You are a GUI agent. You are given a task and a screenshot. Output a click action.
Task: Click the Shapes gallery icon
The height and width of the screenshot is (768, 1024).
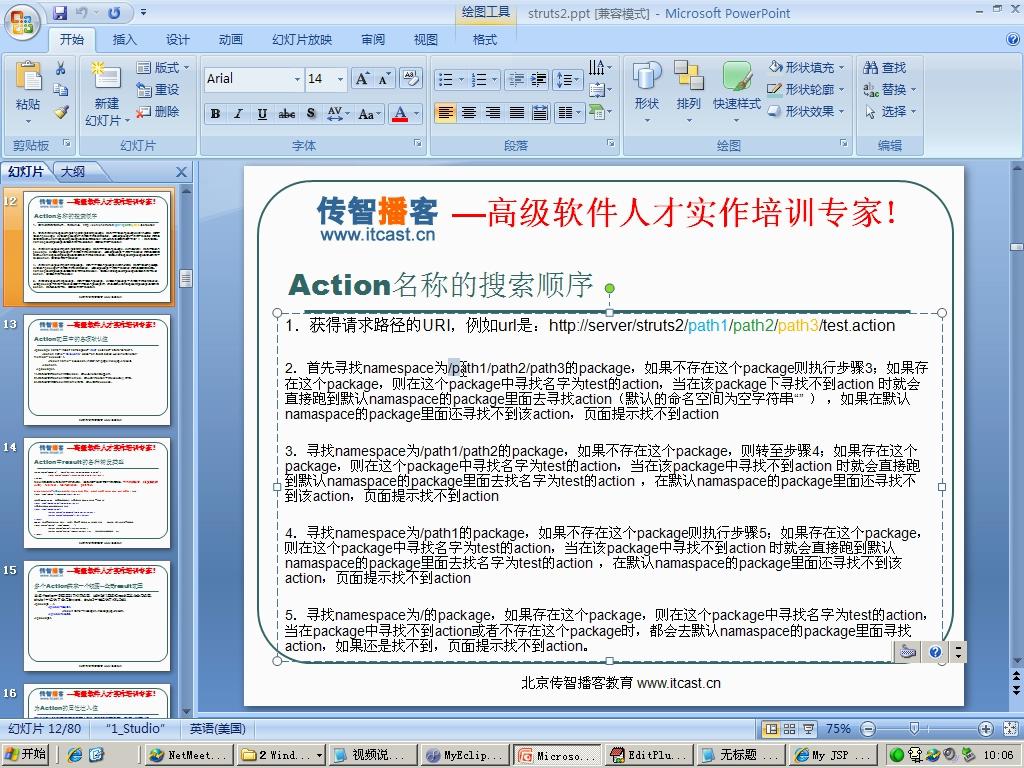click(647, 76)
